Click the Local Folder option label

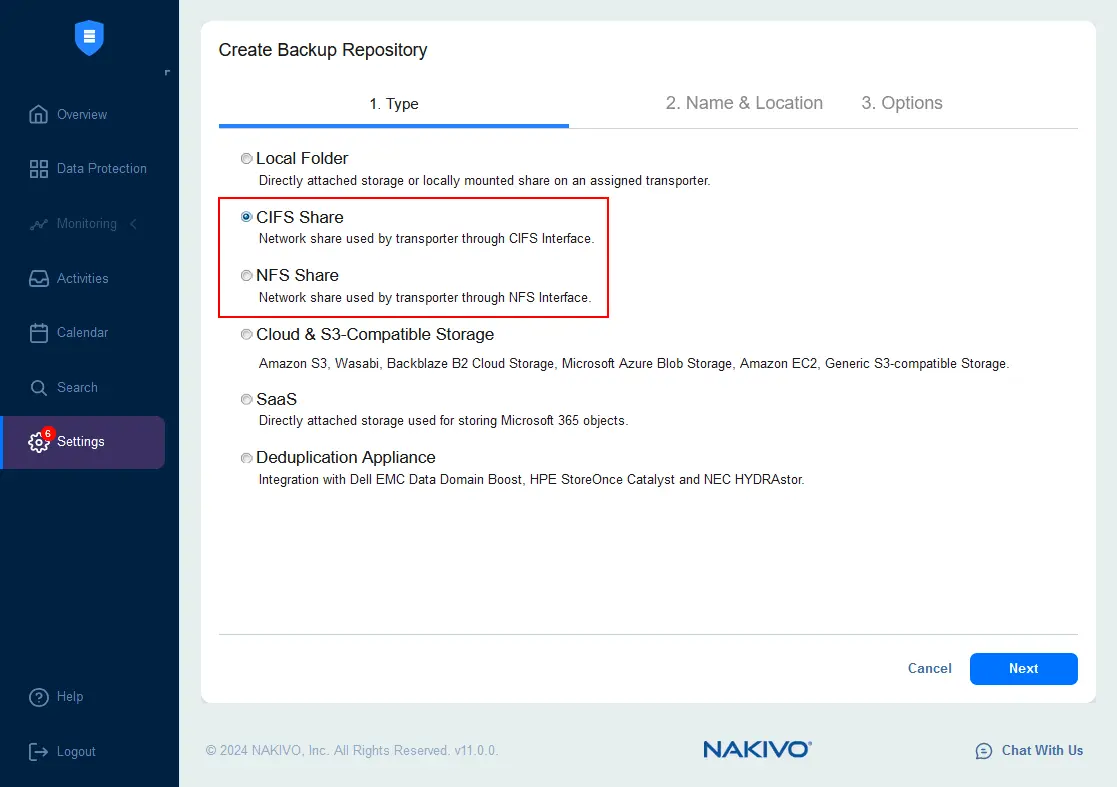(x=302, y=158)
